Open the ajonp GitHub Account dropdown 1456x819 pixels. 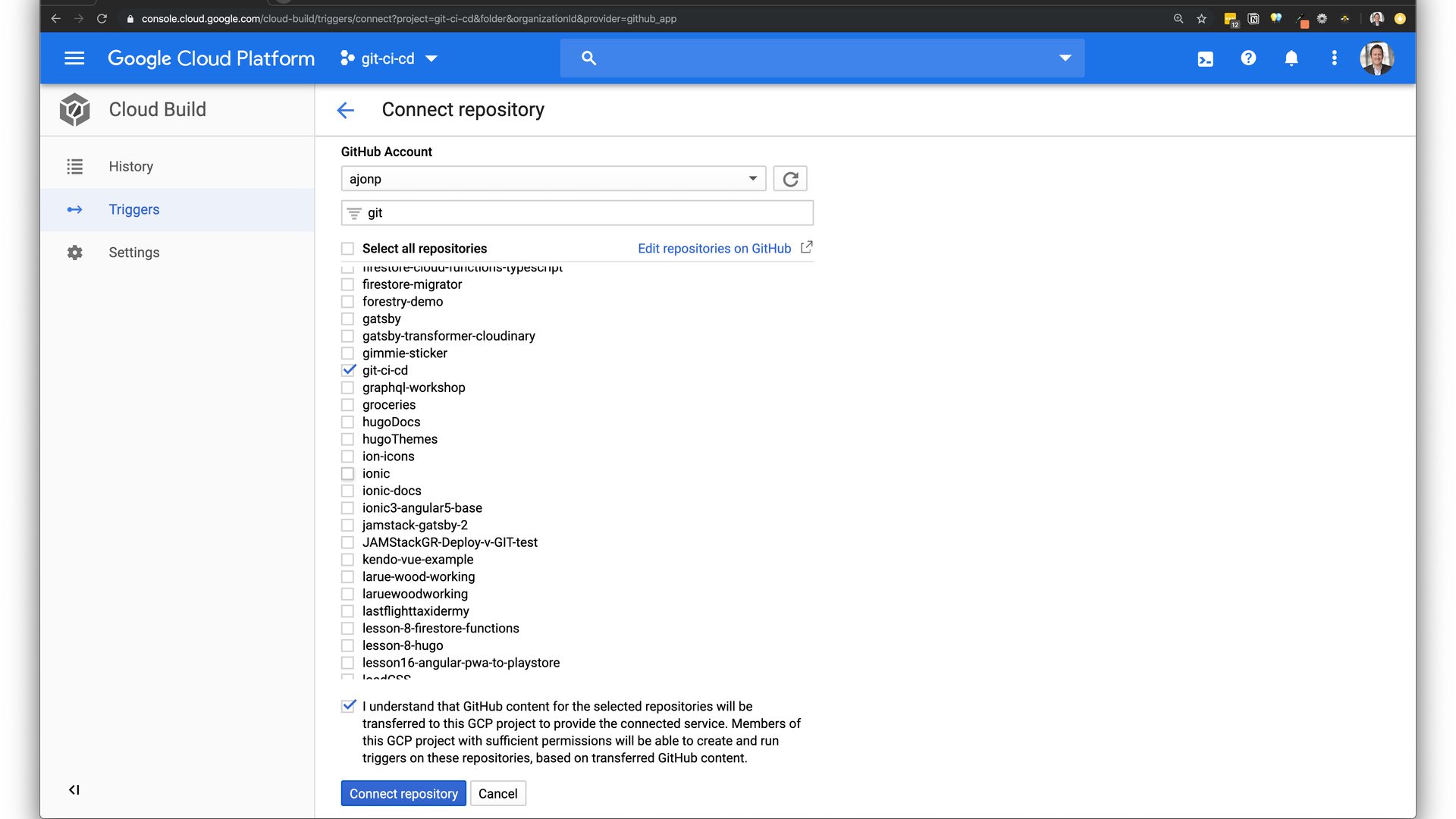point(553,179)
